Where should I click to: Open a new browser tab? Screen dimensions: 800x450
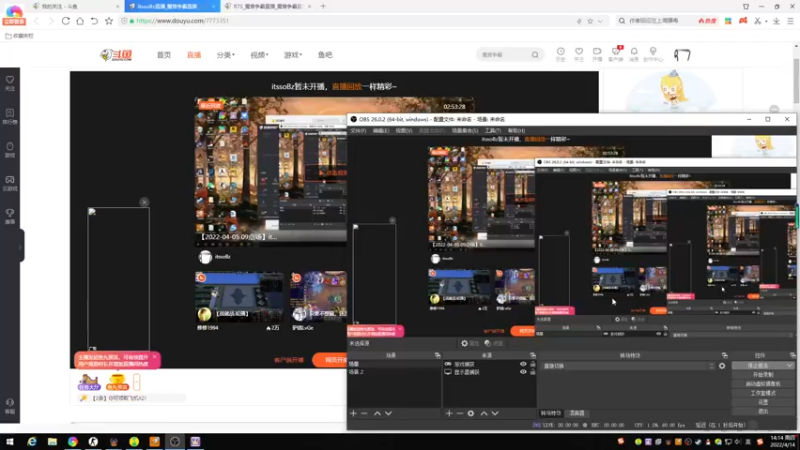[323, 6]
